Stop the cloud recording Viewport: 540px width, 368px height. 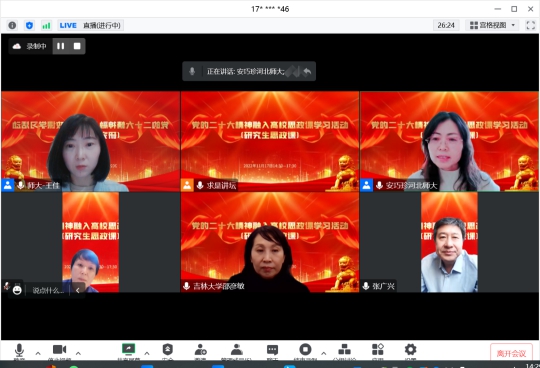[x=77, y=46]
